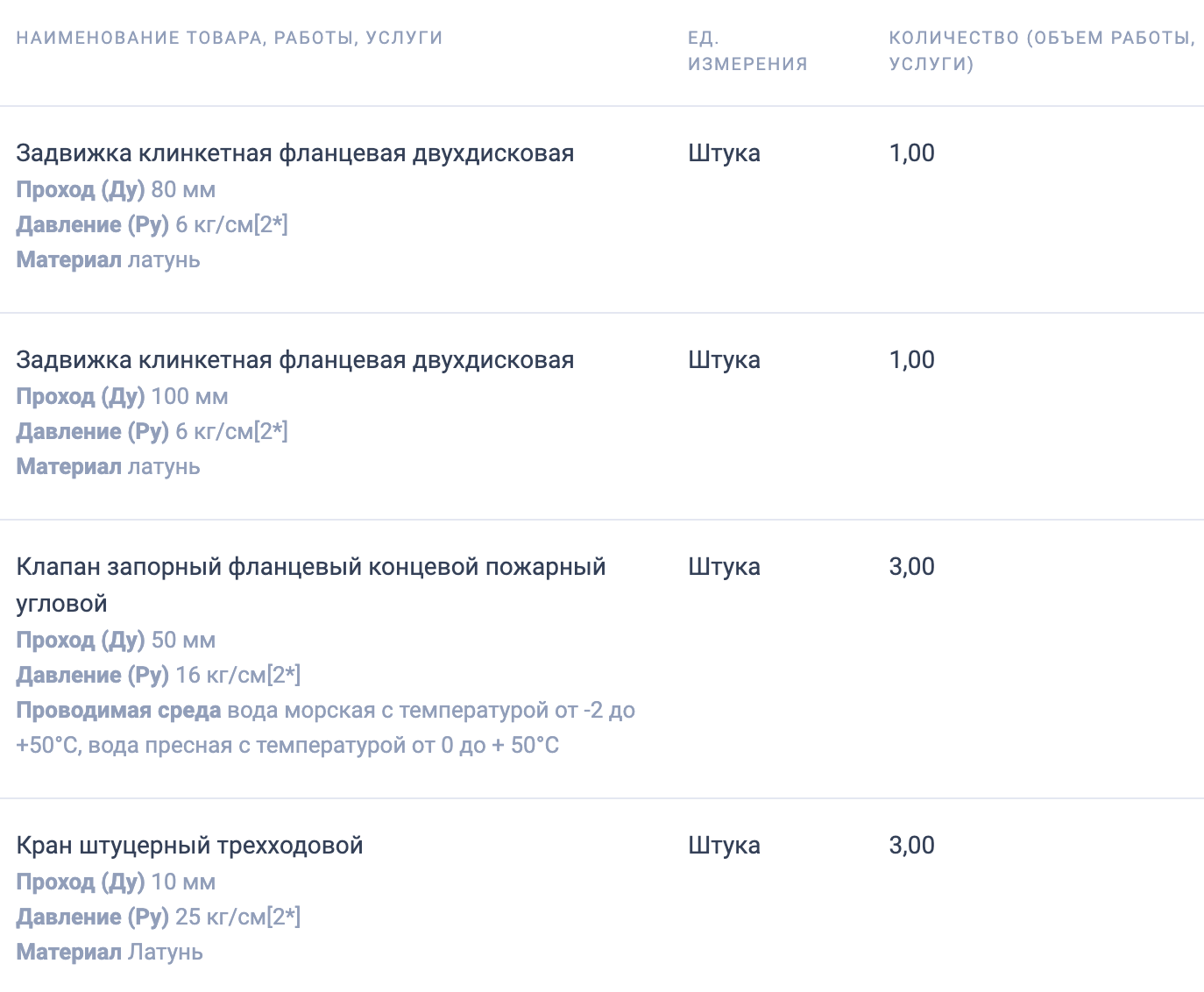Click "Штука" unit in the Кран штуцерный row

click(724, 846)
